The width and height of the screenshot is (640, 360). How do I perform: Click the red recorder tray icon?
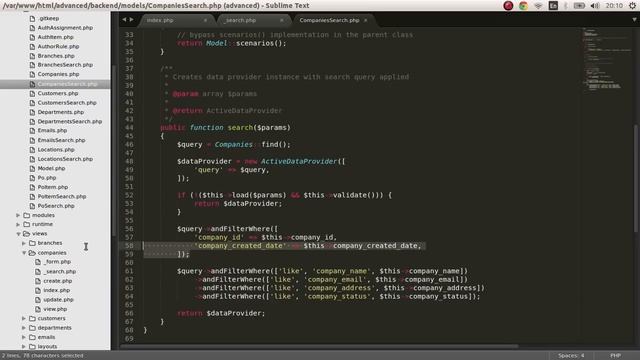(x=508, y=6)
